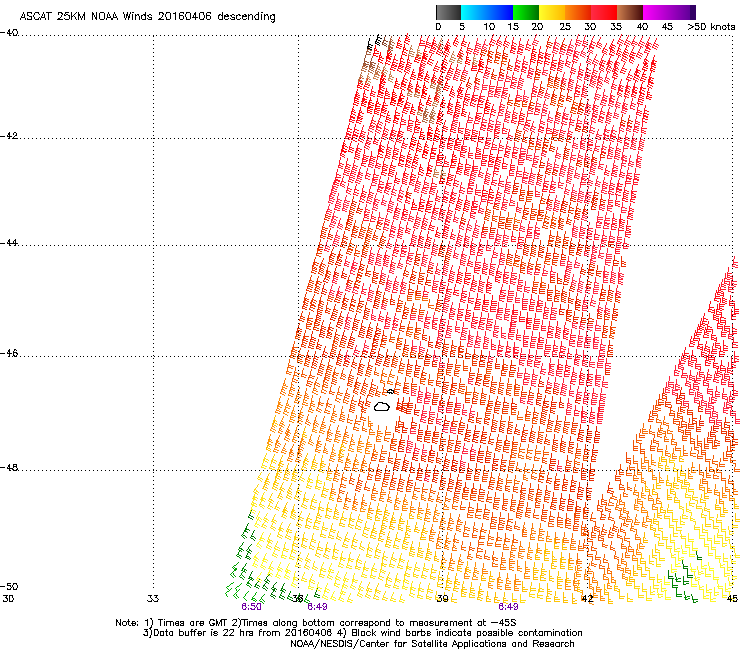Click the red 30-35 knots color bar segment

click(x=604, y=12)
